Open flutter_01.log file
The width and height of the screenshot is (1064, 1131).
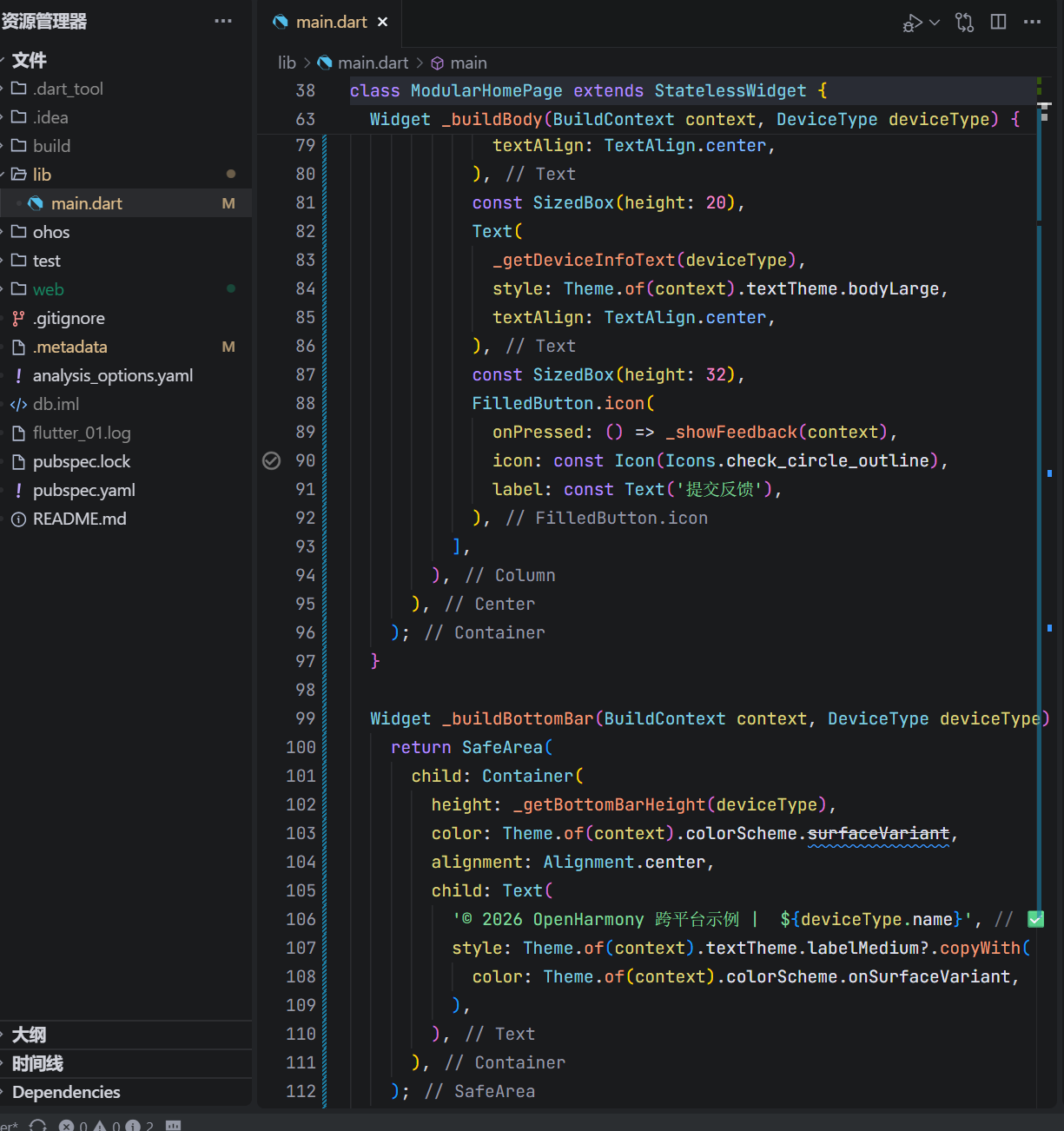click(126, 433)
